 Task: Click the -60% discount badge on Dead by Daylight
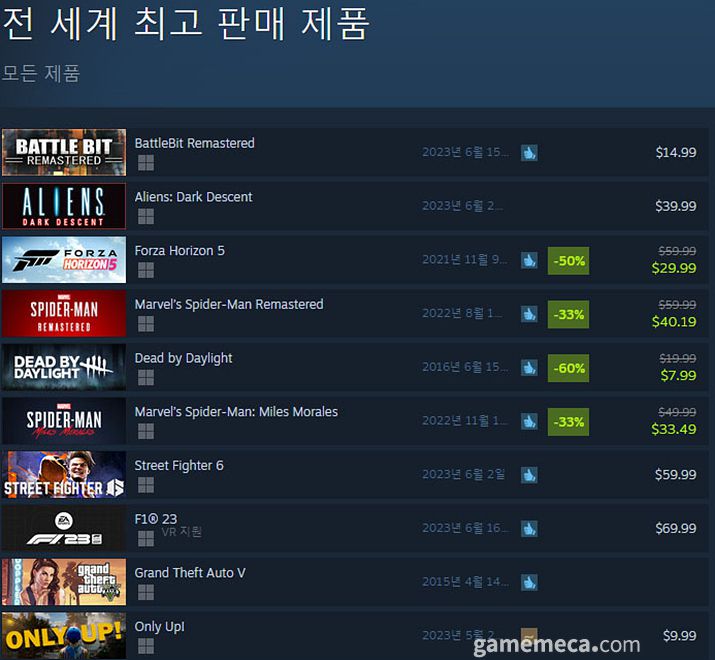568,368
